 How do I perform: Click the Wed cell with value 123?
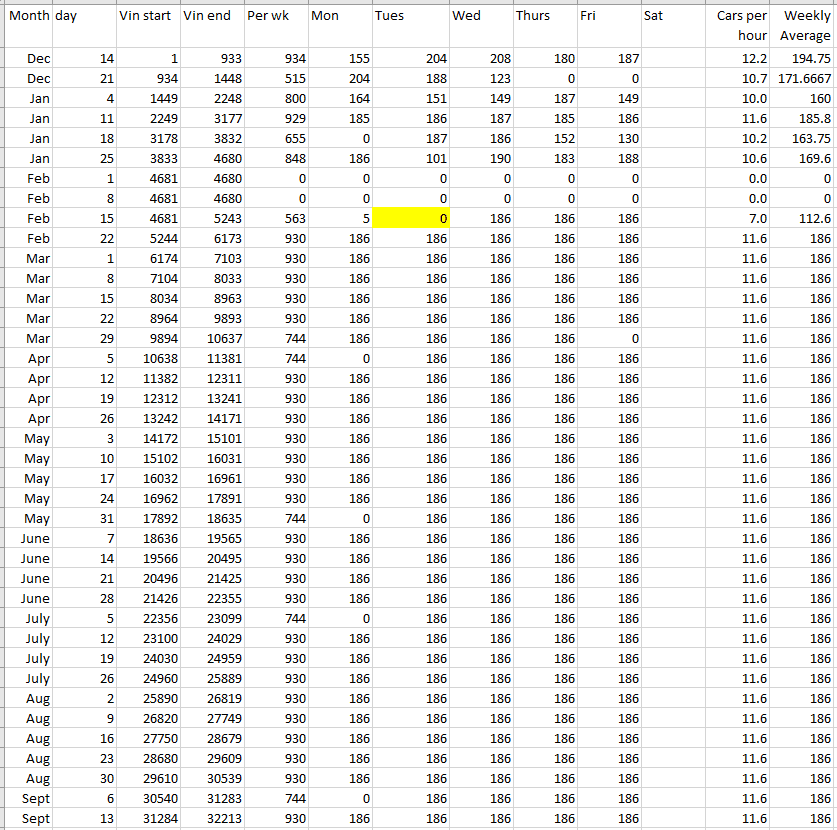coord(481,78)
